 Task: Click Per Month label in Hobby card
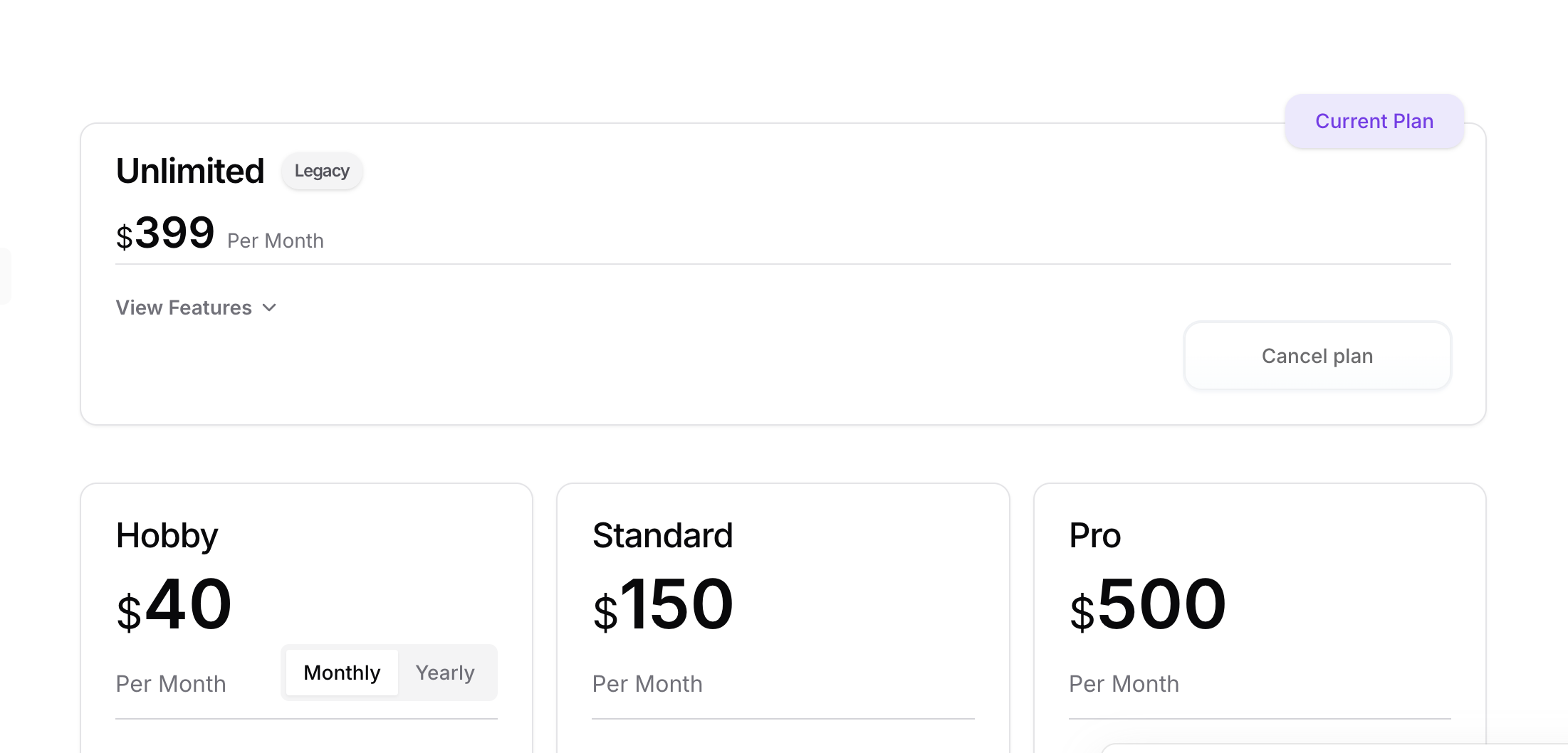pyautogui.click(x=171, y=684)
